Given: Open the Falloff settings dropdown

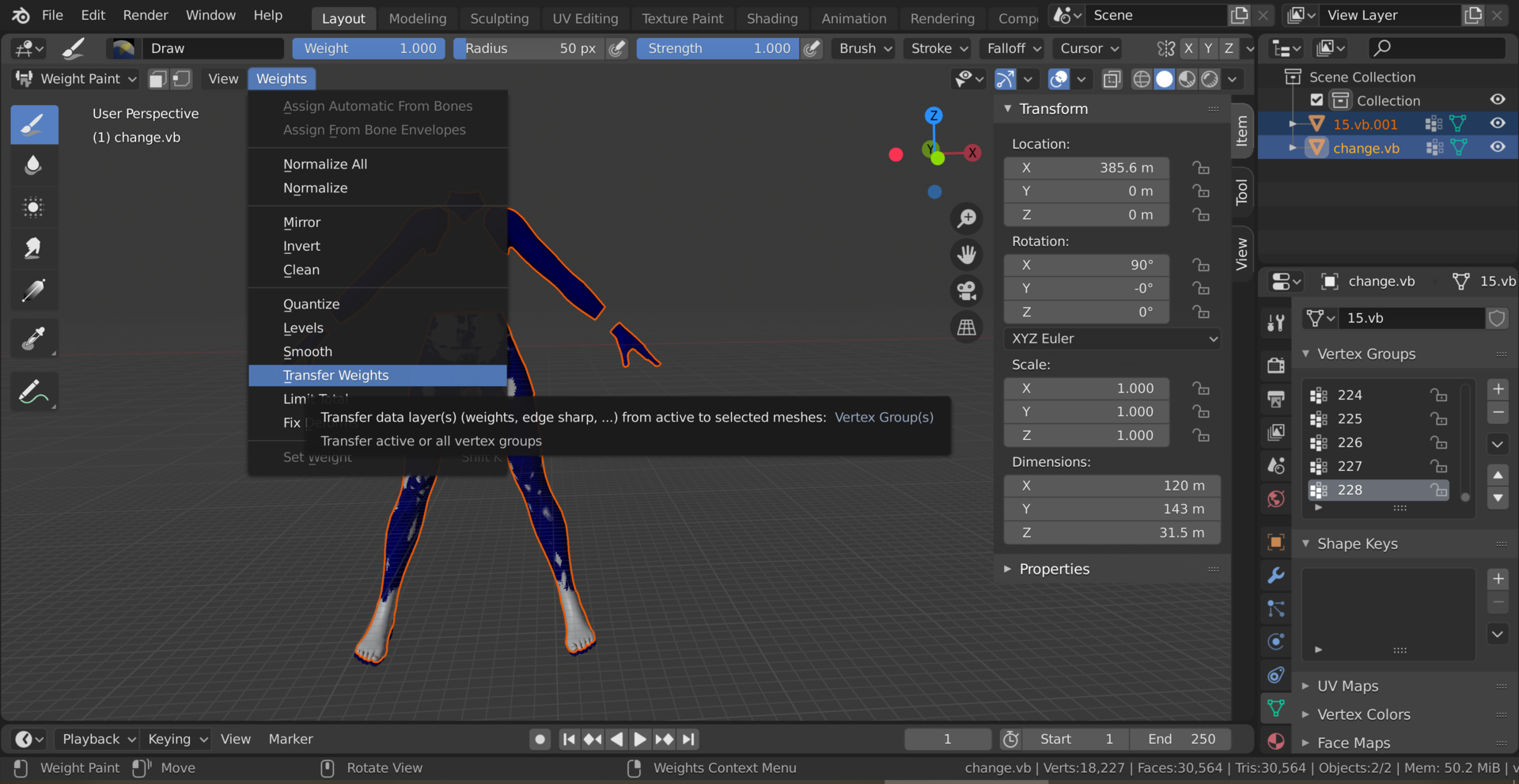Looking at the screenshot, I should pos(1013,48).
